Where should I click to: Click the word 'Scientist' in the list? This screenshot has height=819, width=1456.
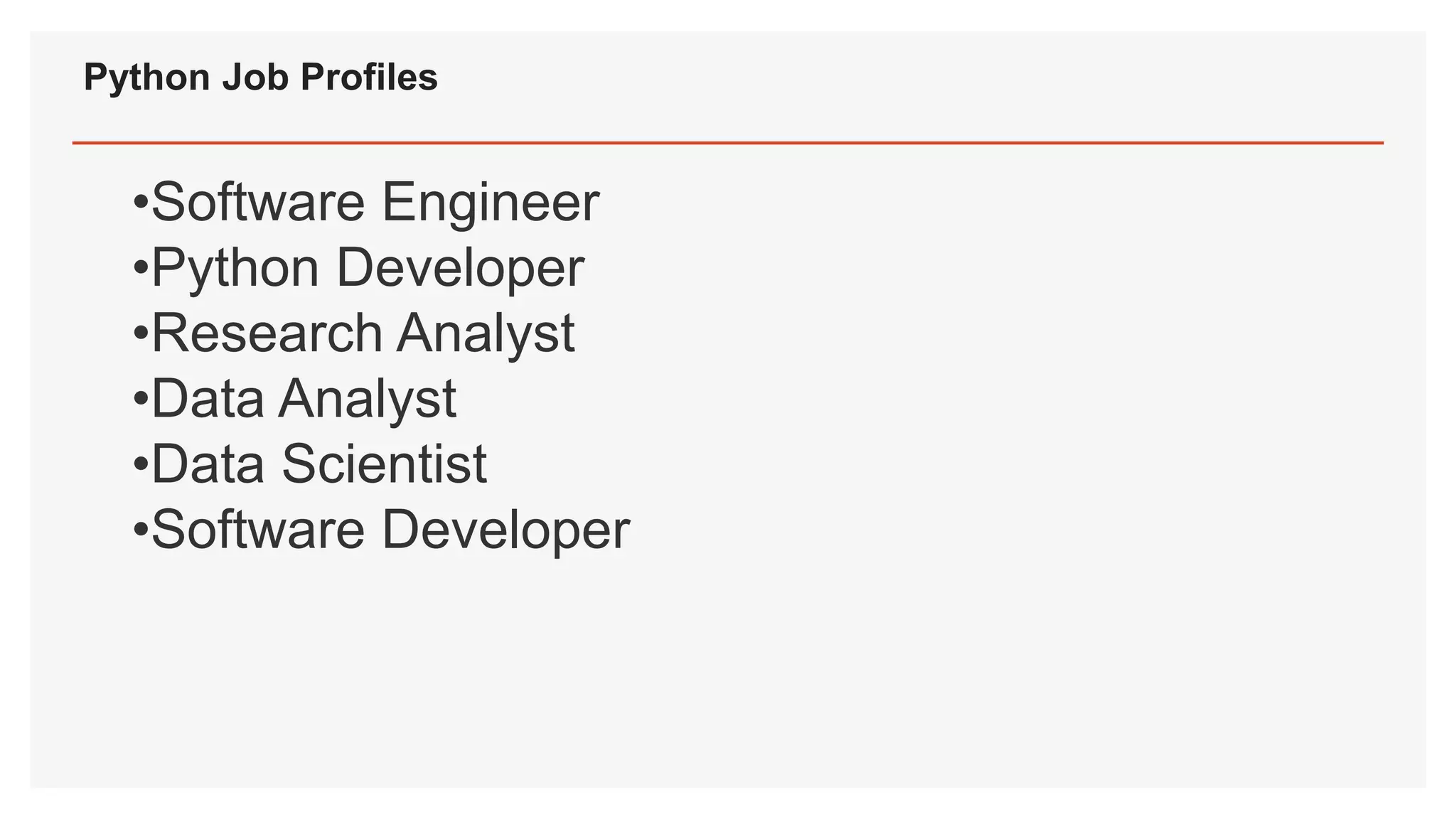pyautogui.click(x=385, y=464)
